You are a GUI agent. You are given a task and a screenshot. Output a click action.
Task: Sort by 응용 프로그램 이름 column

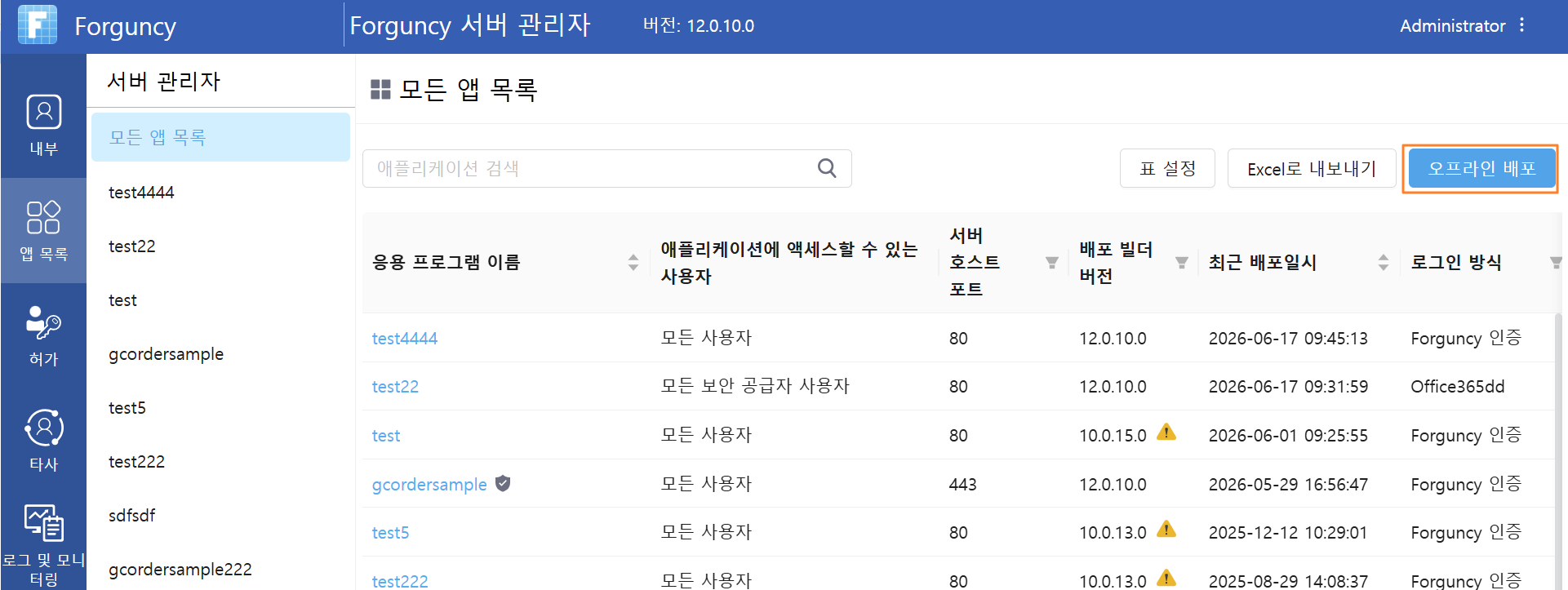(x=633, y=262)
